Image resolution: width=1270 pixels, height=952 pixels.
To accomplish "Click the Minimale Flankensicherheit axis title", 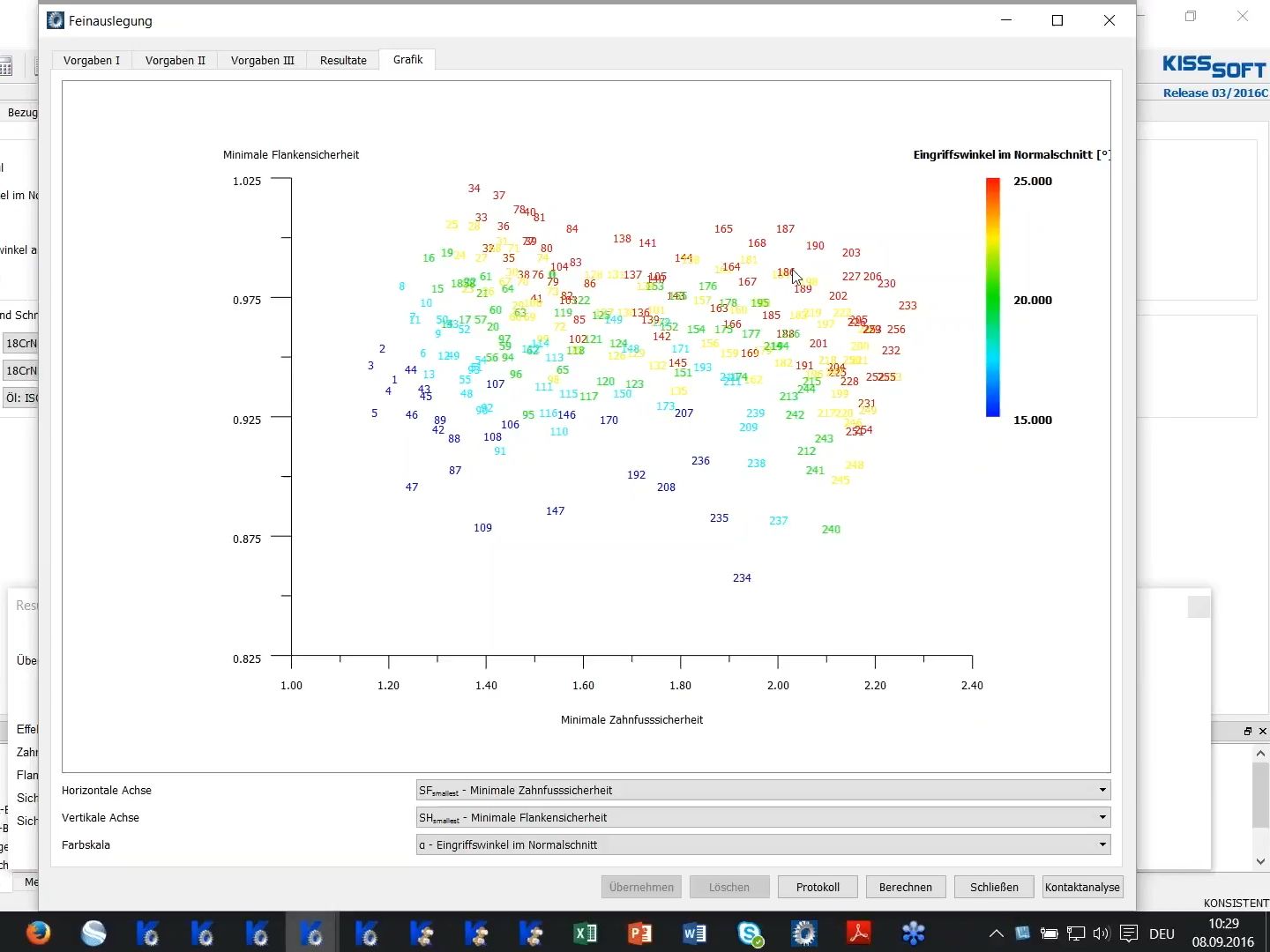I will click(291, 155).
